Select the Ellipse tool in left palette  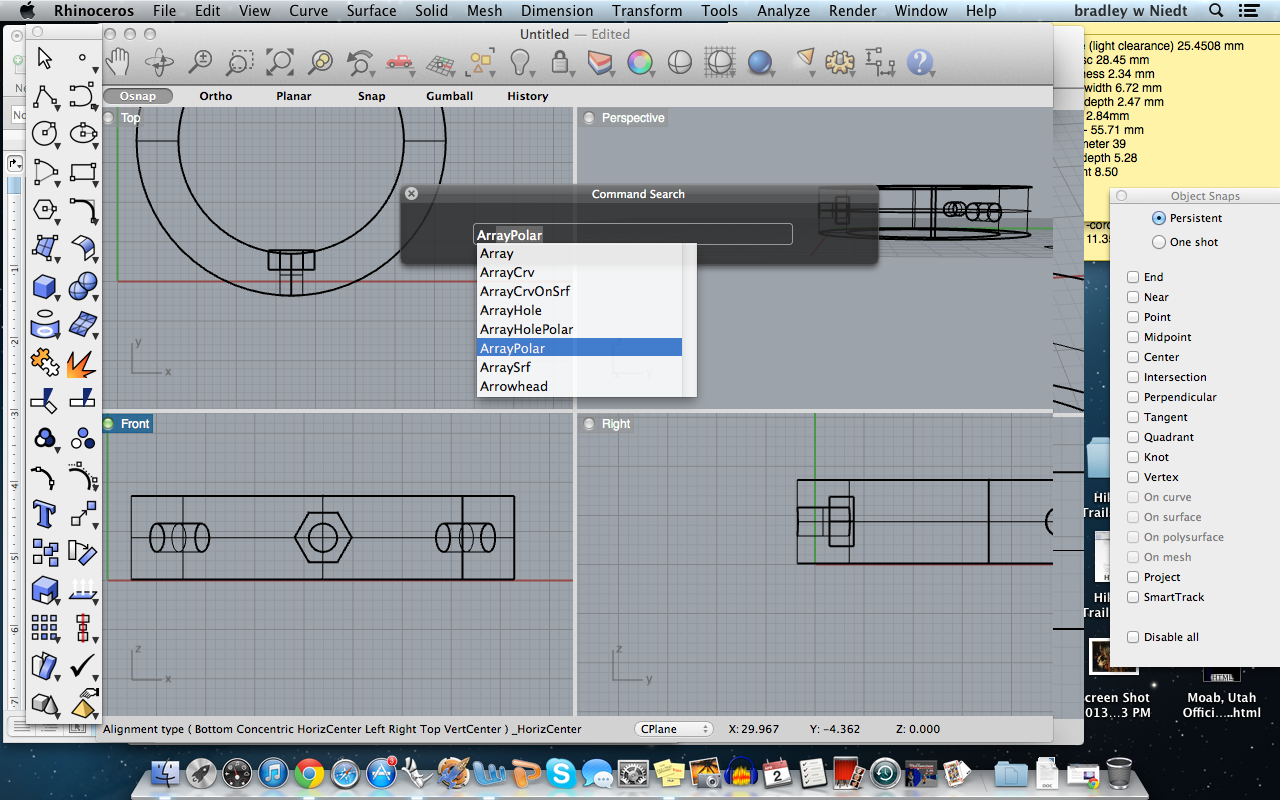(83, 133)
